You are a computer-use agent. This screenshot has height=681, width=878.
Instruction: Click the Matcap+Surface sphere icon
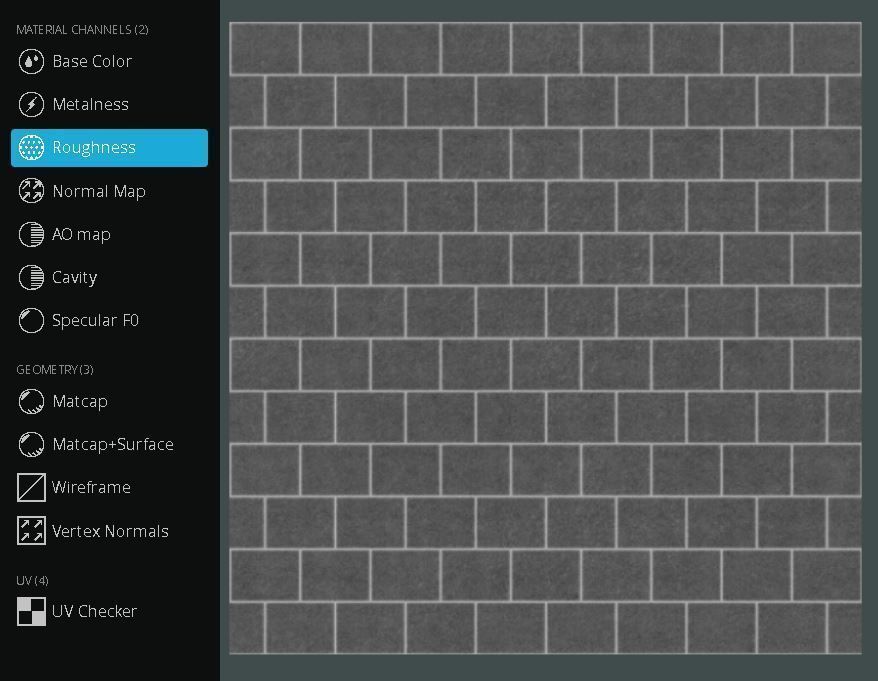pyautogui.click(x=31, y=445)
